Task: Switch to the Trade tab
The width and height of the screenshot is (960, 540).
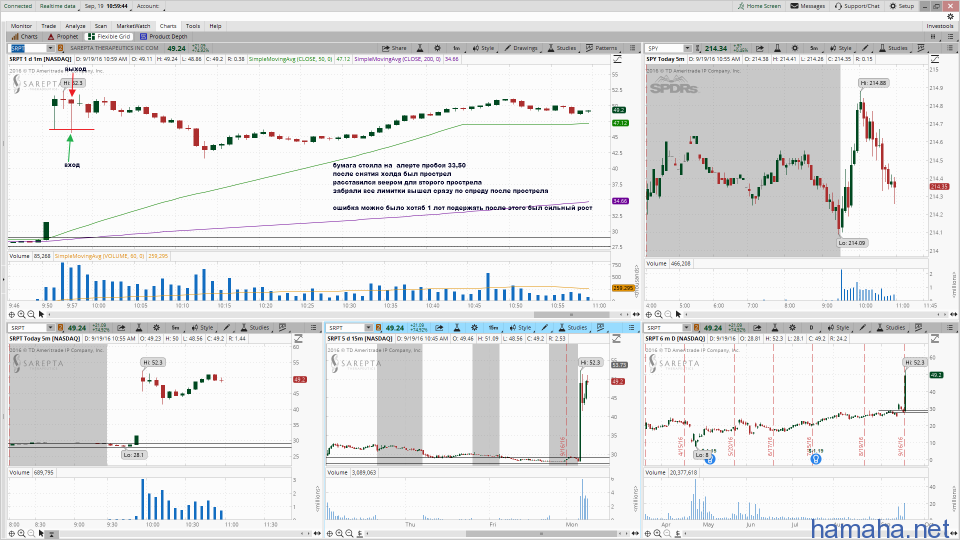Action: point(48,26)
